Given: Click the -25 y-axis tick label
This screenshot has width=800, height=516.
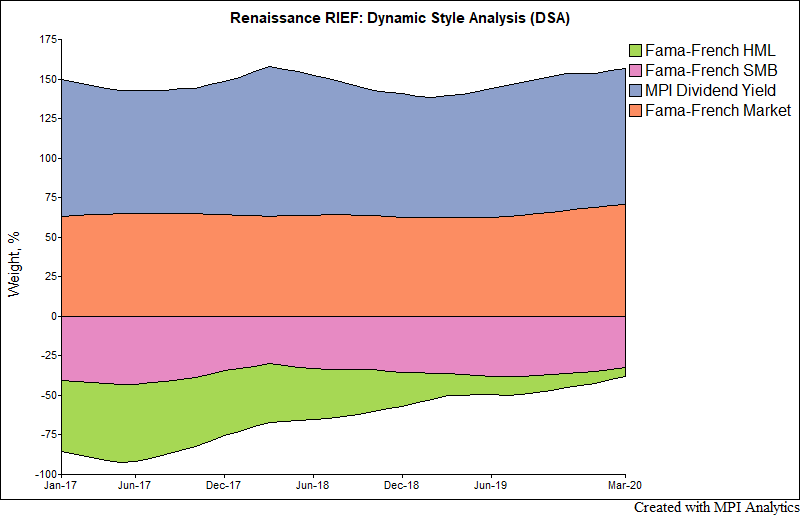Looking at the screenshot, I should pyautogui.click(x=49, y=356).
